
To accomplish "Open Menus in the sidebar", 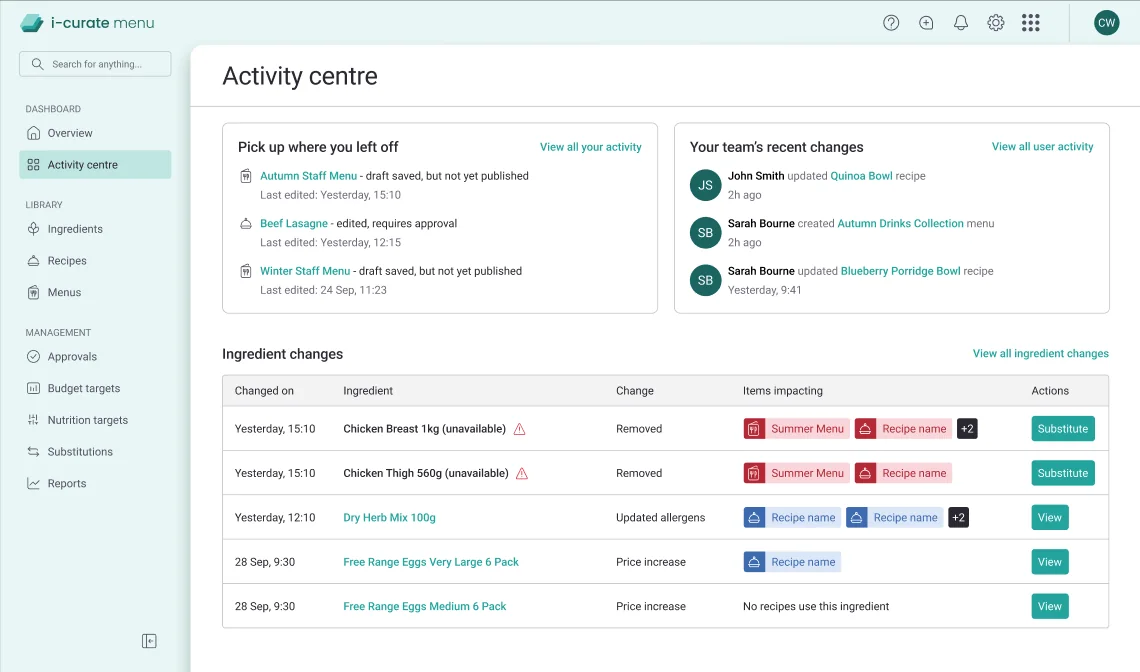I will click(95, 292).
